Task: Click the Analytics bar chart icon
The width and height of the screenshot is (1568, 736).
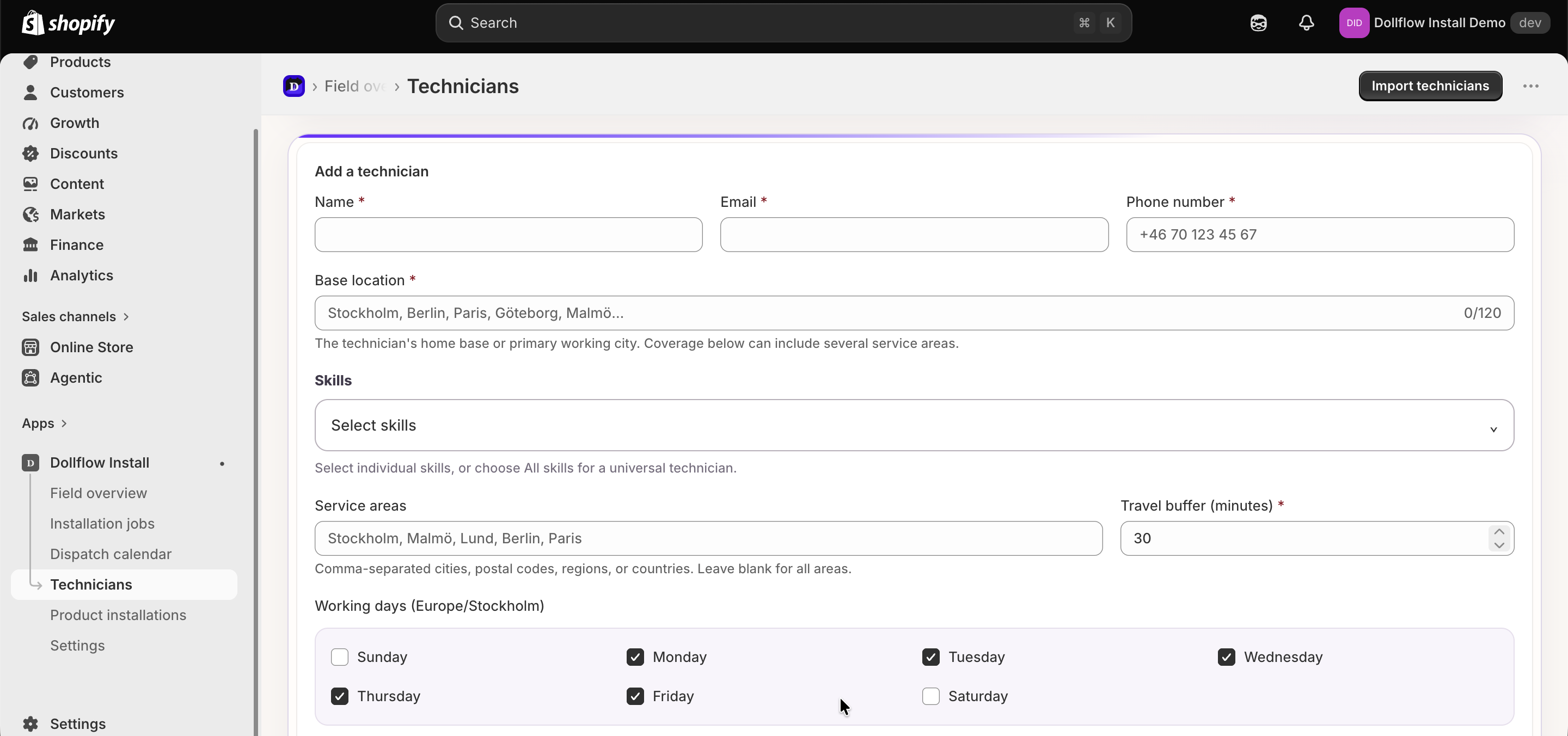Action: click(x=30, y=275)
